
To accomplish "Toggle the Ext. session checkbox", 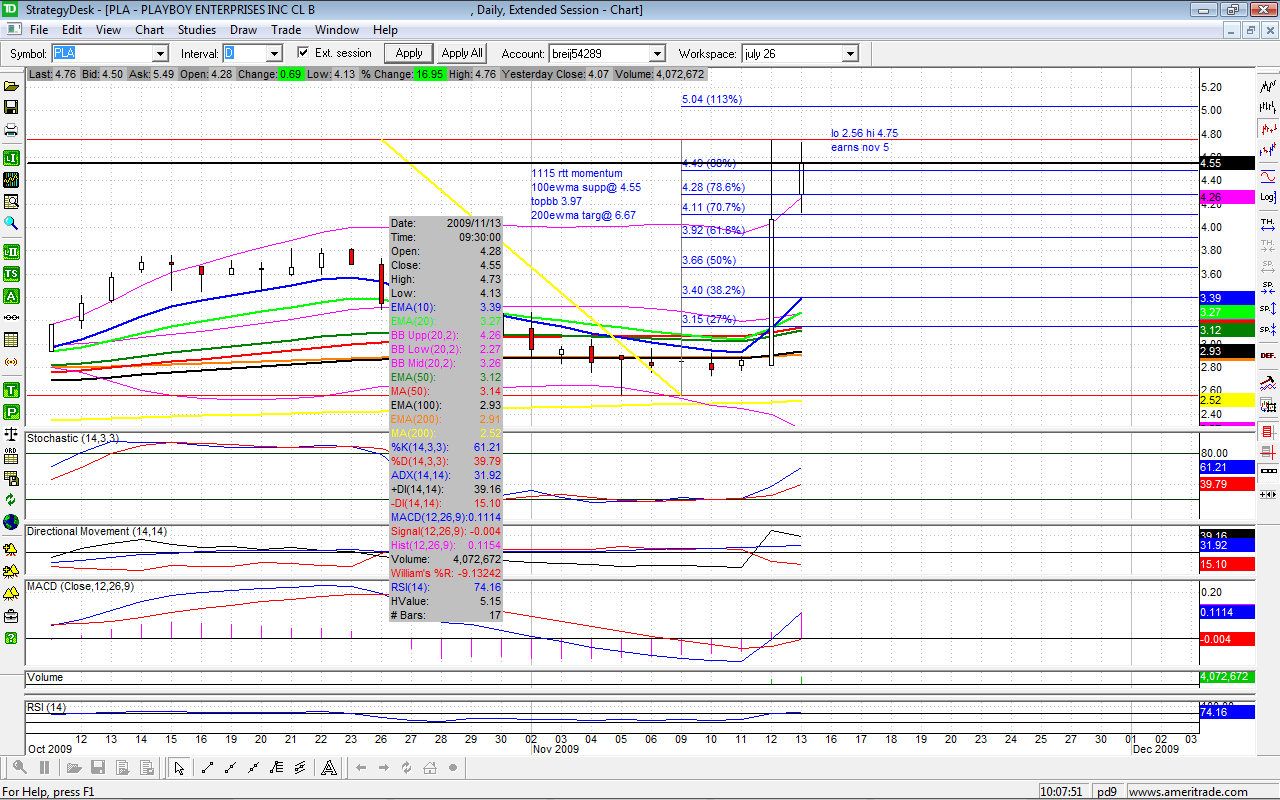I will tap(303, 53).
